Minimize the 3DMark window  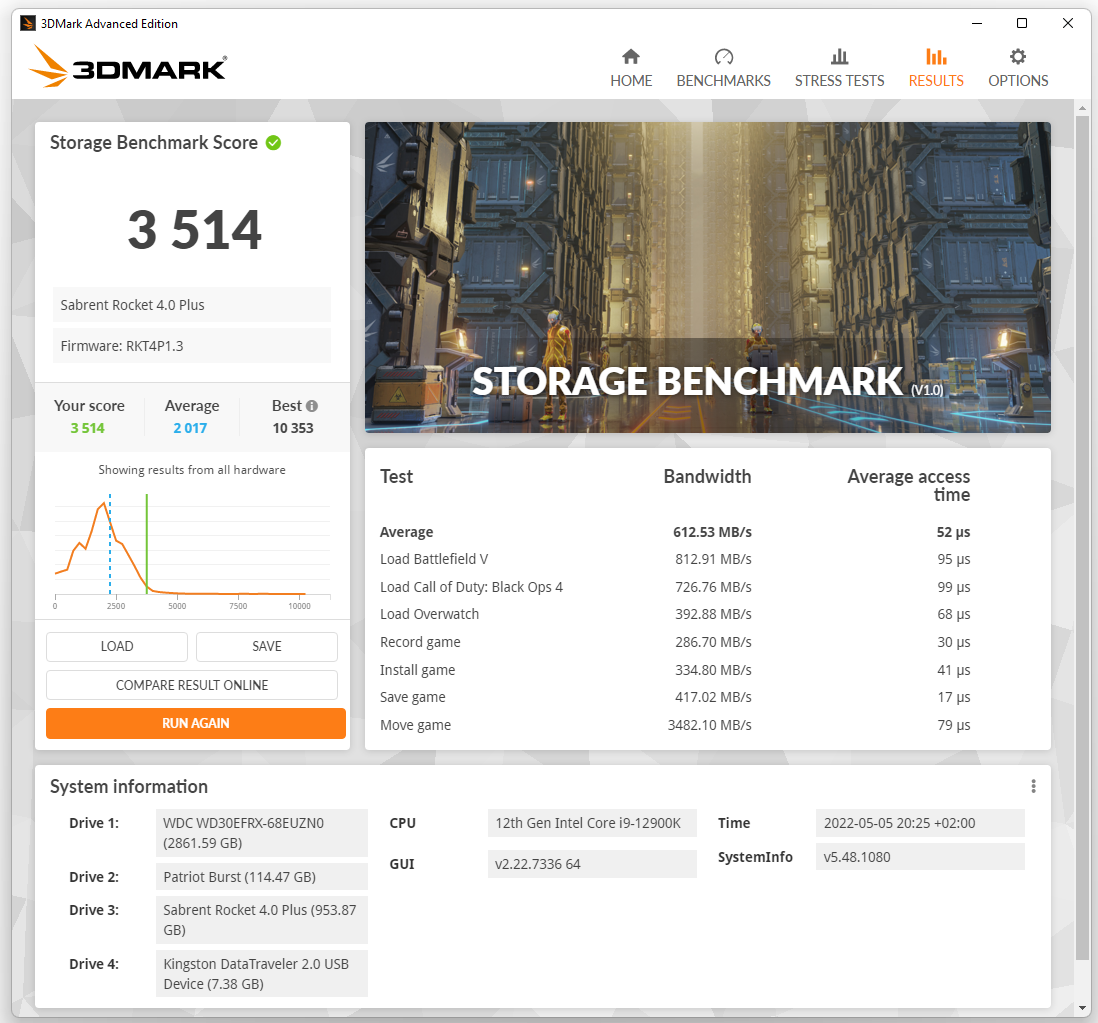click(977, 23)
